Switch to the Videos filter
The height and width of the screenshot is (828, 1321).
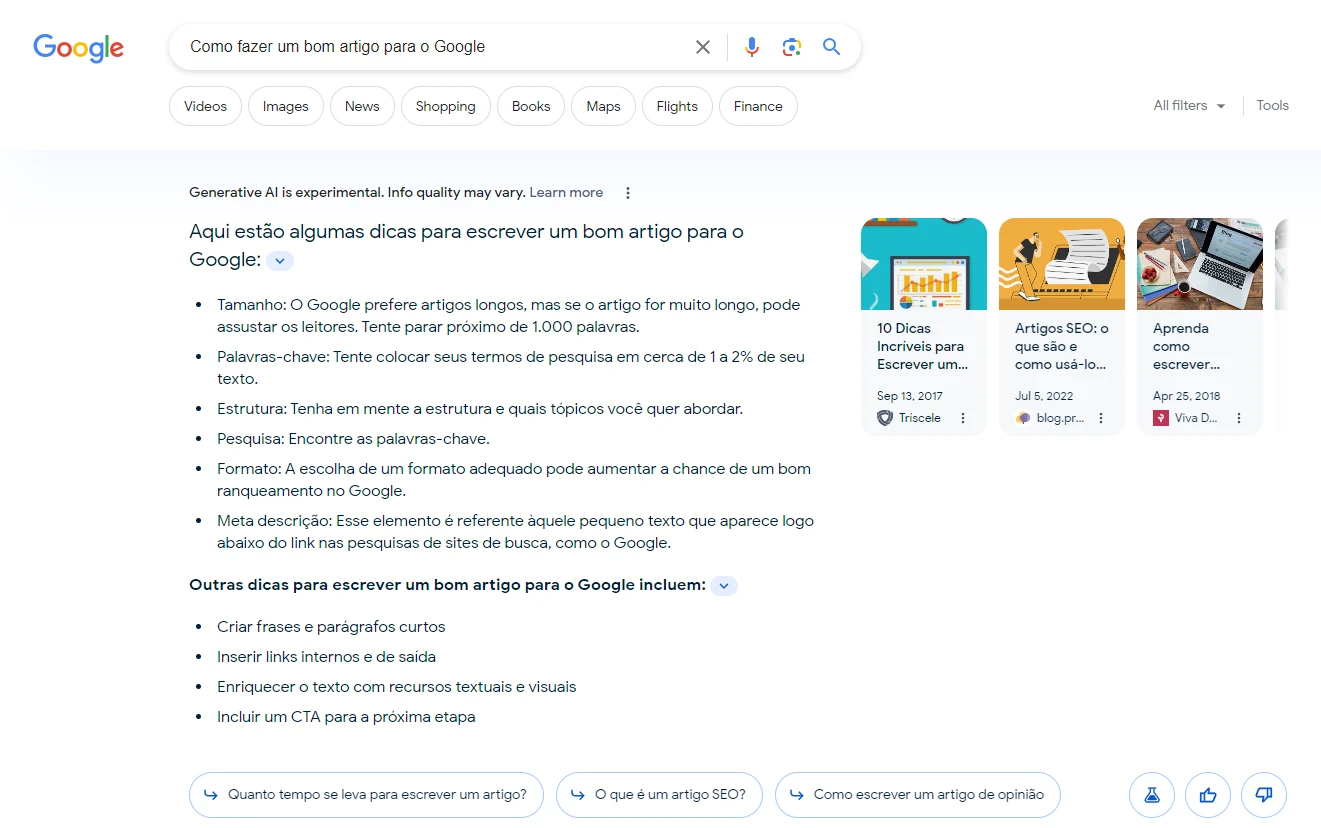[x=206, y=106]
